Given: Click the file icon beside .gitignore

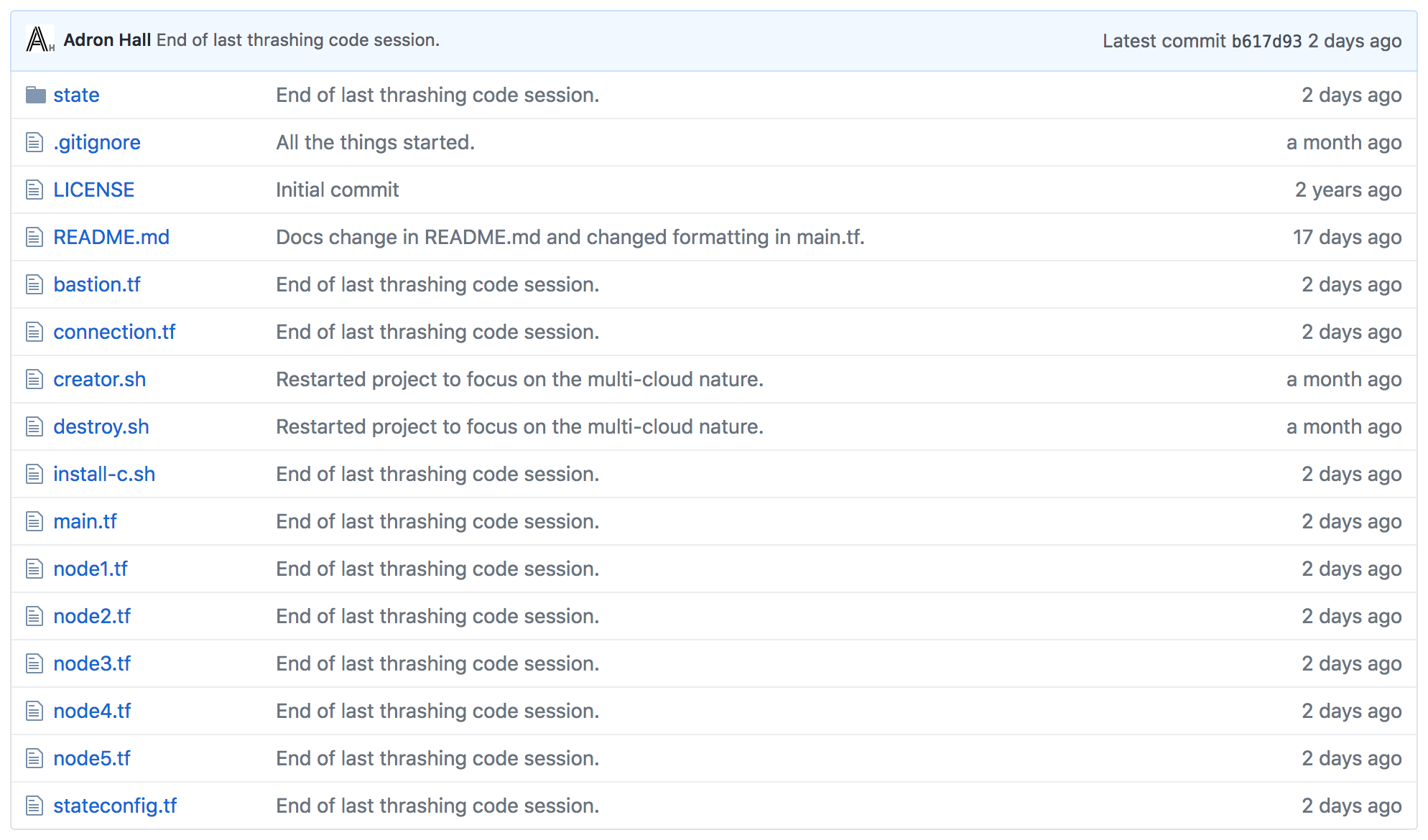Looking at the screenshot, I should point(34,142).
